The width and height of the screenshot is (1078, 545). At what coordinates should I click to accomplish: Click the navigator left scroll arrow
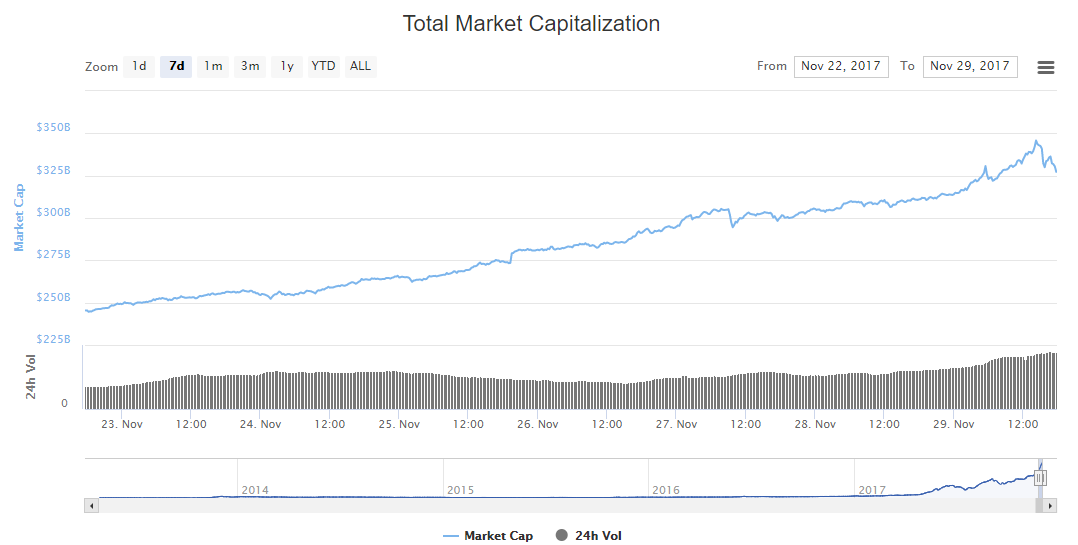(x=91, y=506)
